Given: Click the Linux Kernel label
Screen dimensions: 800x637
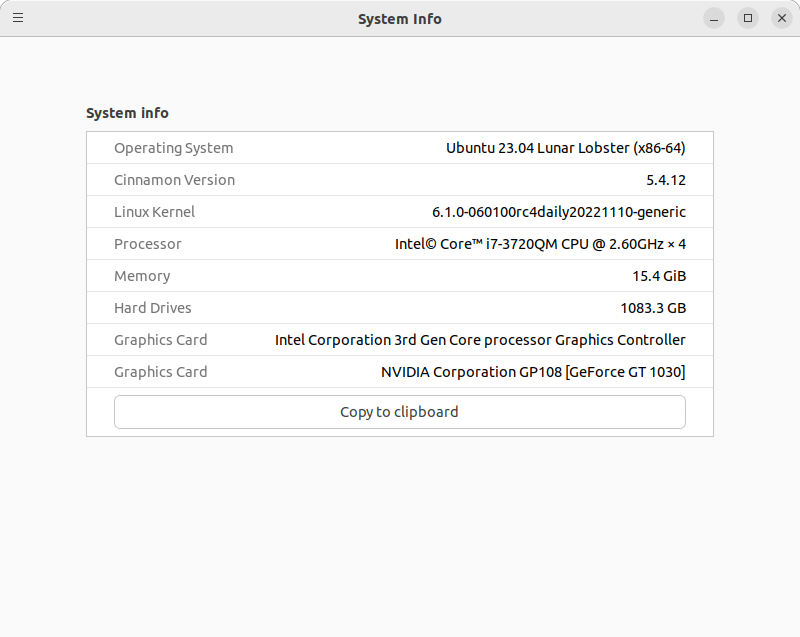Looking at the screenshot, I should tap(154, 212).
